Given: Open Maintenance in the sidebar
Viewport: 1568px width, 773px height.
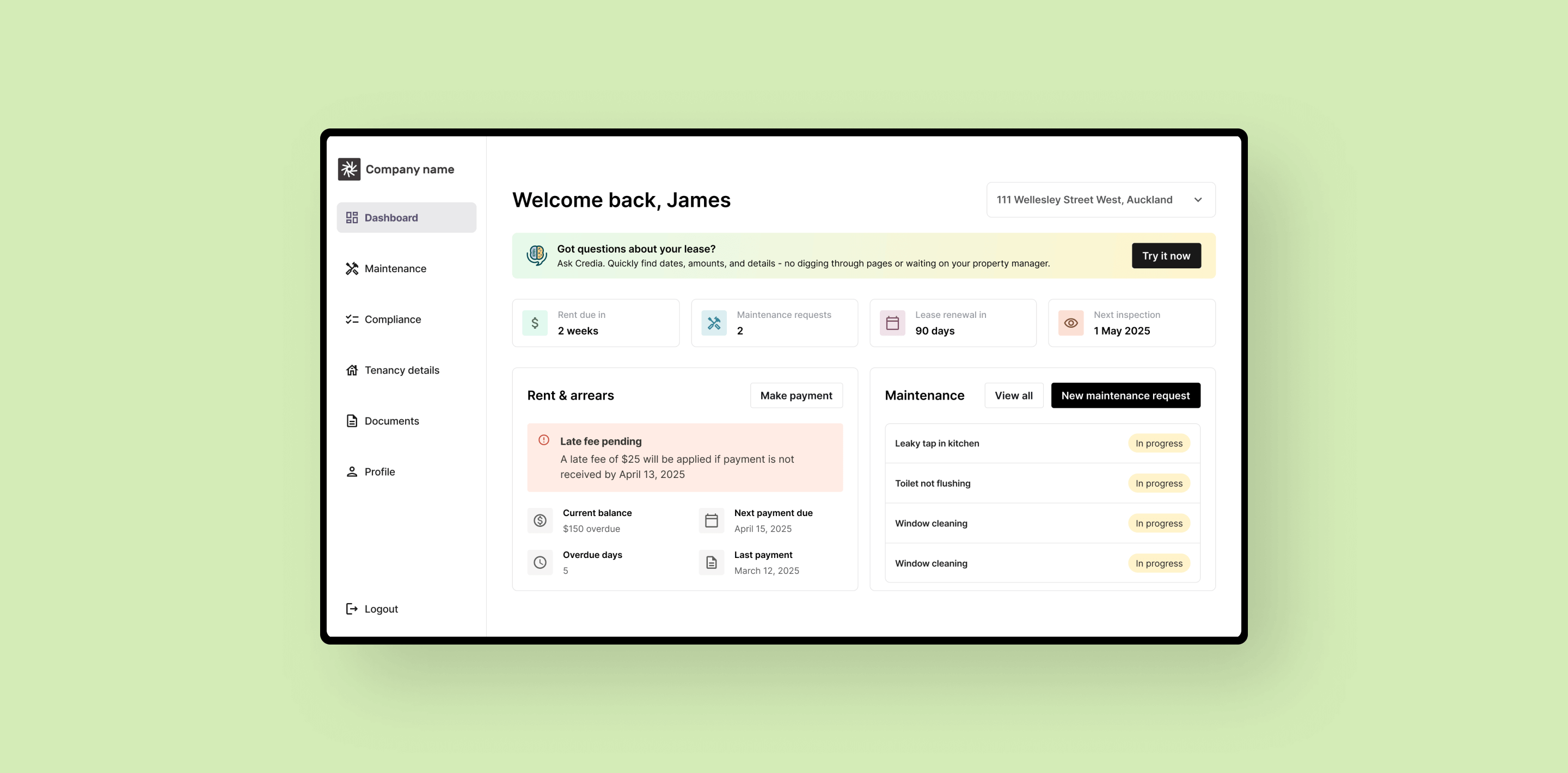Looking at the screenshot, I should (x=395, y=268).
